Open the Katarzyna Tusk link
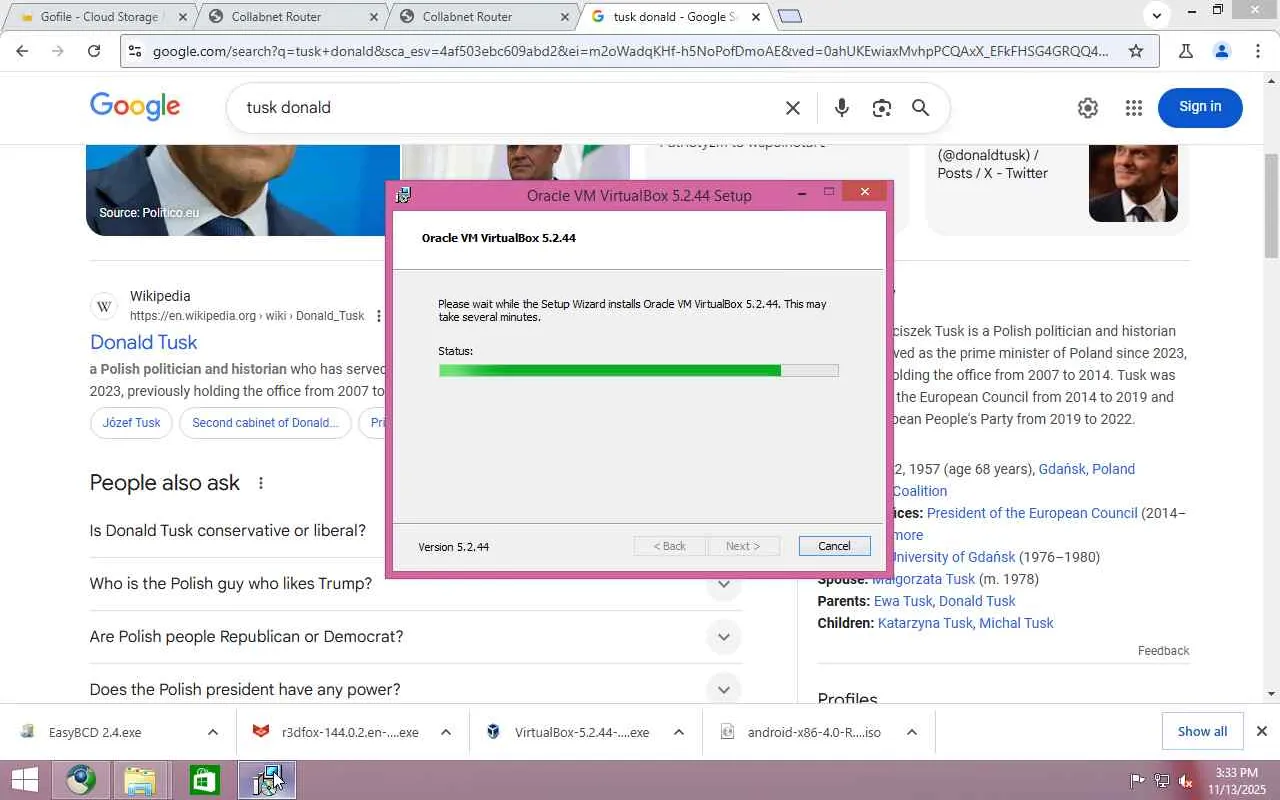This screenshot has width=1280, height=800. click(925, 623)
